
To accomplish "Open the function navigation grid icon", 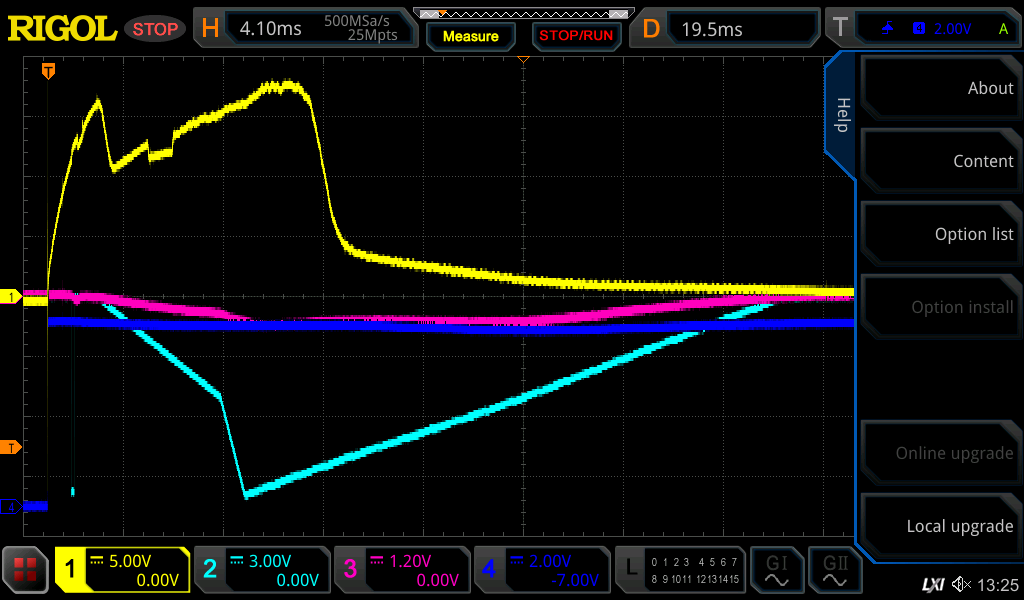I will [25, 570].
